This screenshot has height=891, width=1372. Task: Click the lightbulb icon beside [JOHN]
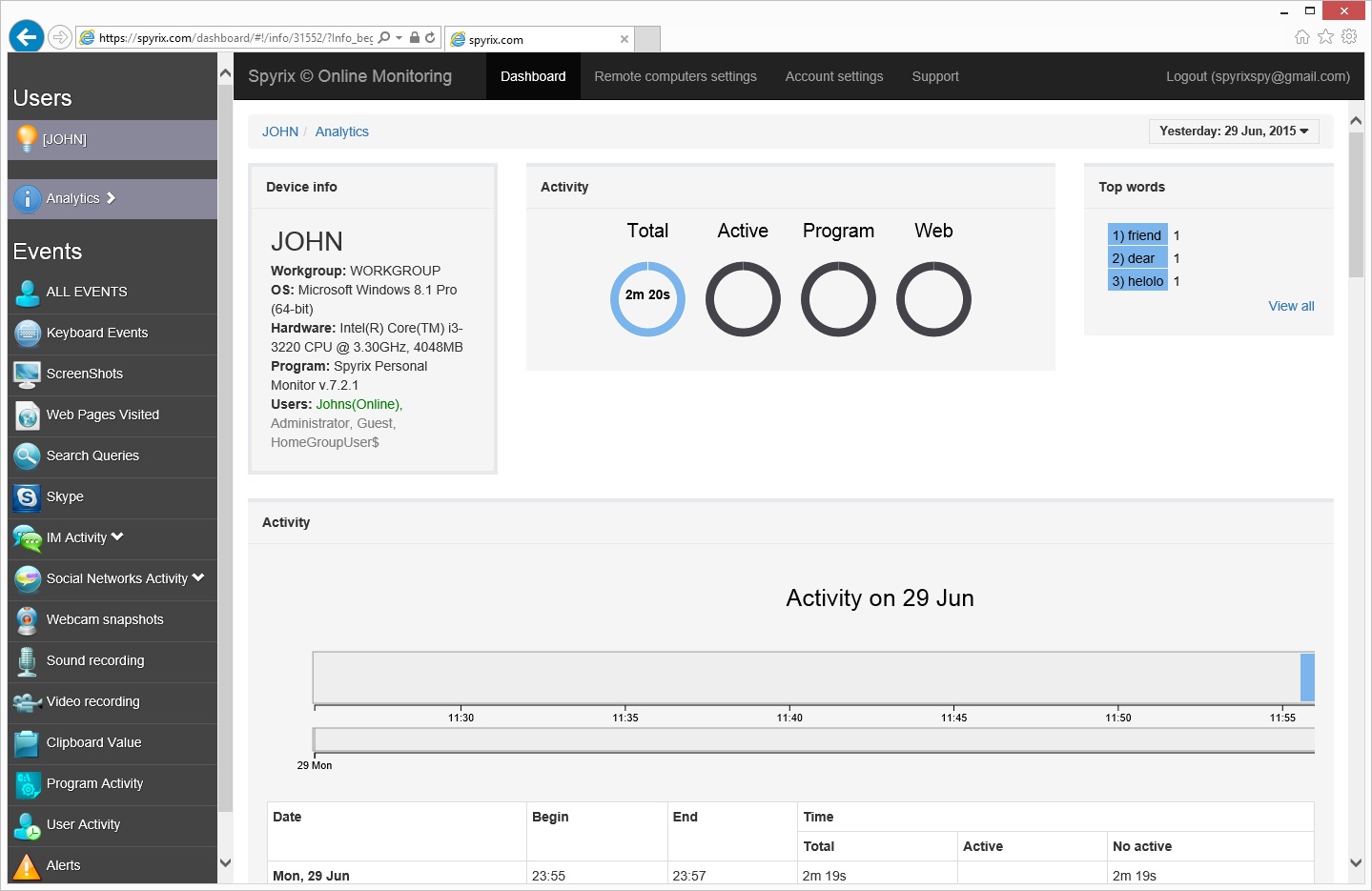pyautogui.click(x=27, y=138)
